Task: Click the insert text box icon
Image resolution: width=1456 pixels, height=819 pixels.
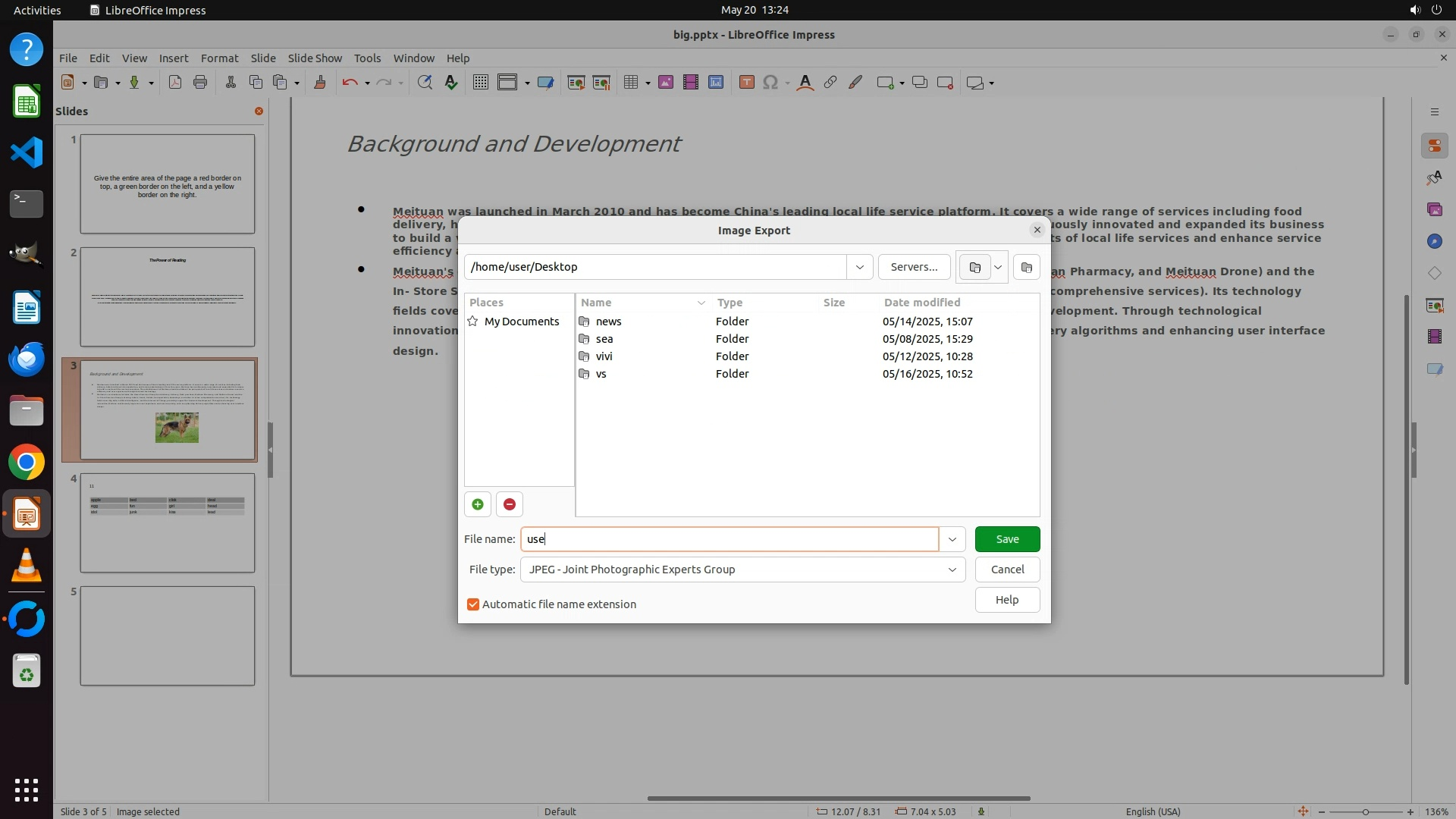Action: pyautogui.click(x=746, y=83)
